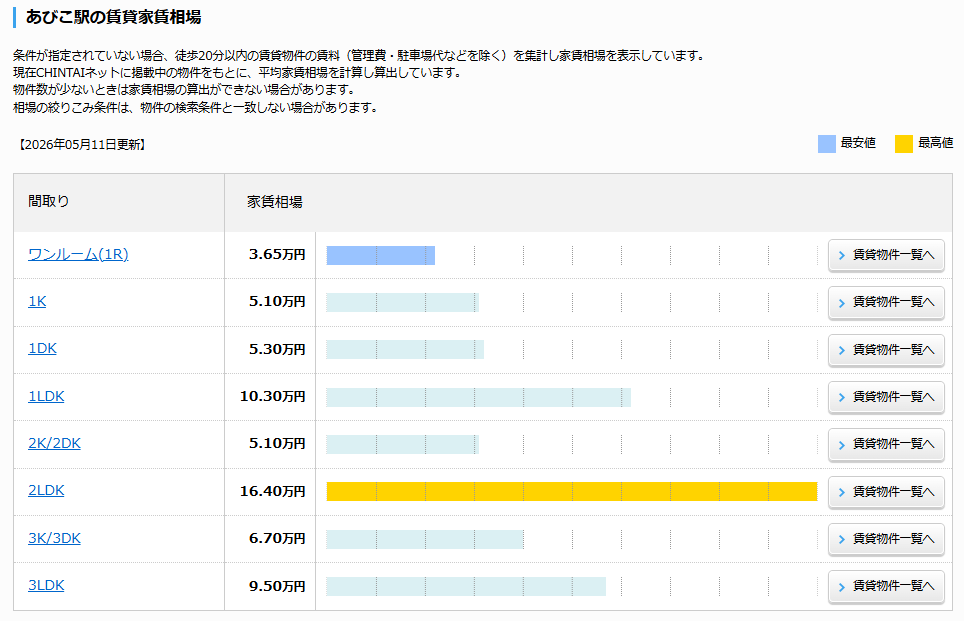Open the 2K/2DK floor plan link
This screenshot has width=964, height=621.
point(54,443)
